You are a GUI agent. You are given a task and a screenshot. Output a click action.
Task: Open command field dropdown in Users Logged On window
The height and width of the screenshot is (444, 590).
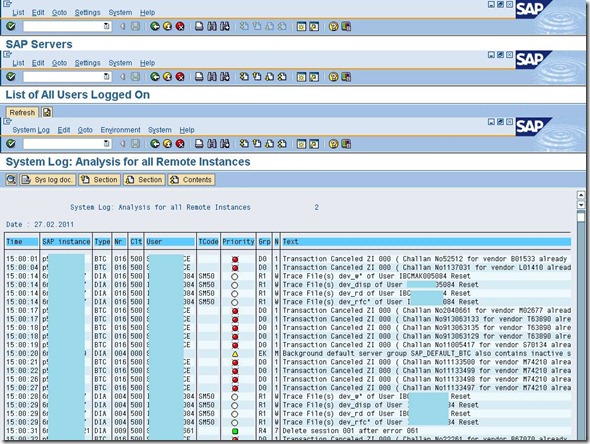click(x=107, y=77)
